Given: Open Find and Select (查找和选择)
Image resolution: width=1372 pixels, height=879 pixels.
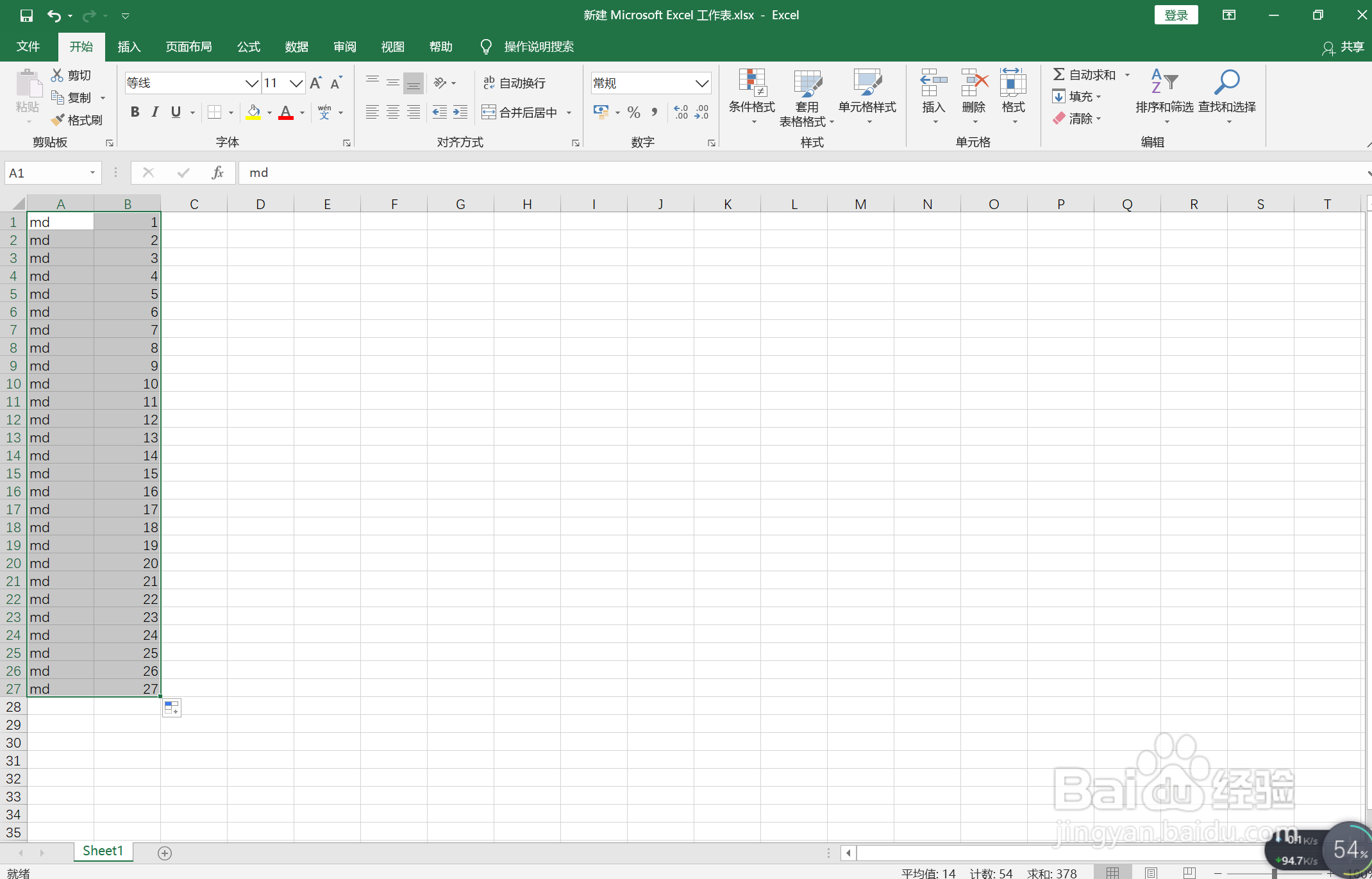Looking at the screenshot, I should (1227, 97).
